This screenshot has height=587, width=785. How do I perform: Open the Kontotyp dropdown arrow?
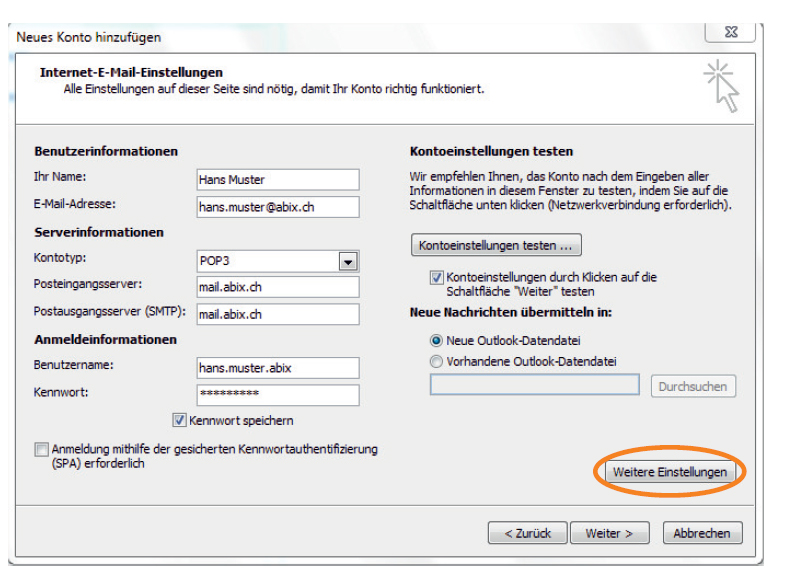pyautogui.click(x=347, y=261)
